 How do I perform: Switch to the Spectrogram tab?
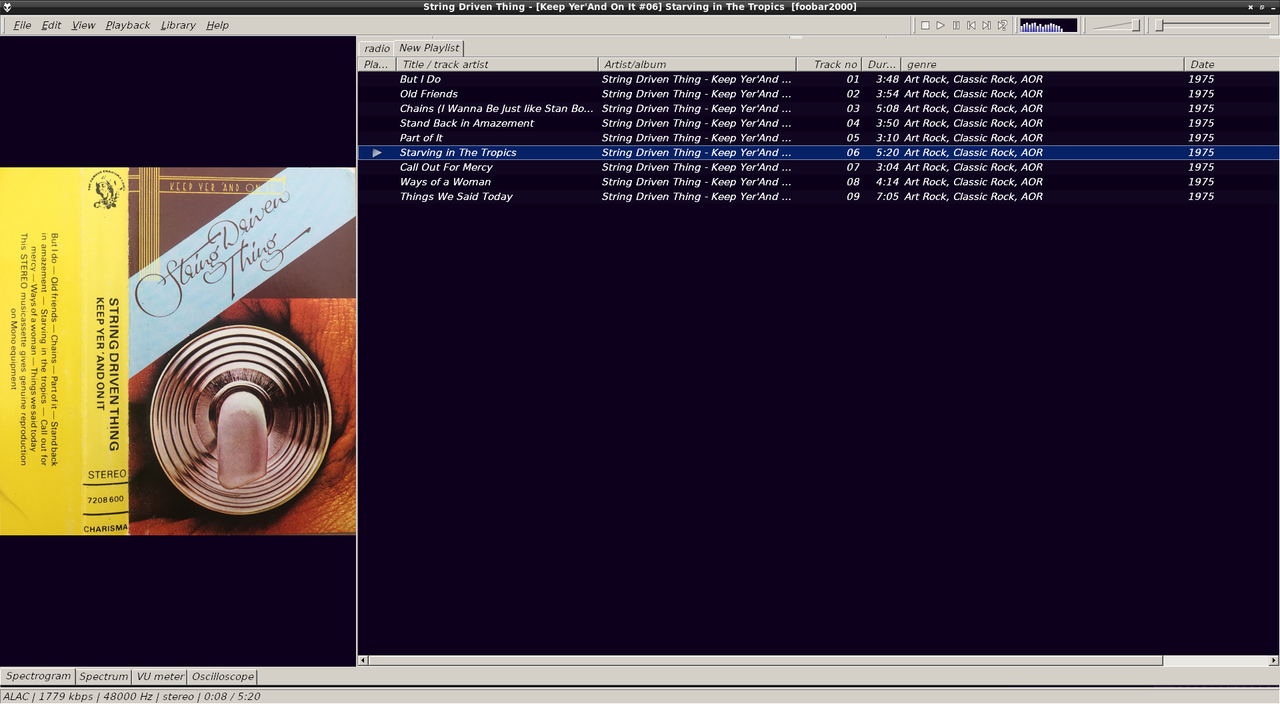[x=38, y=676]
